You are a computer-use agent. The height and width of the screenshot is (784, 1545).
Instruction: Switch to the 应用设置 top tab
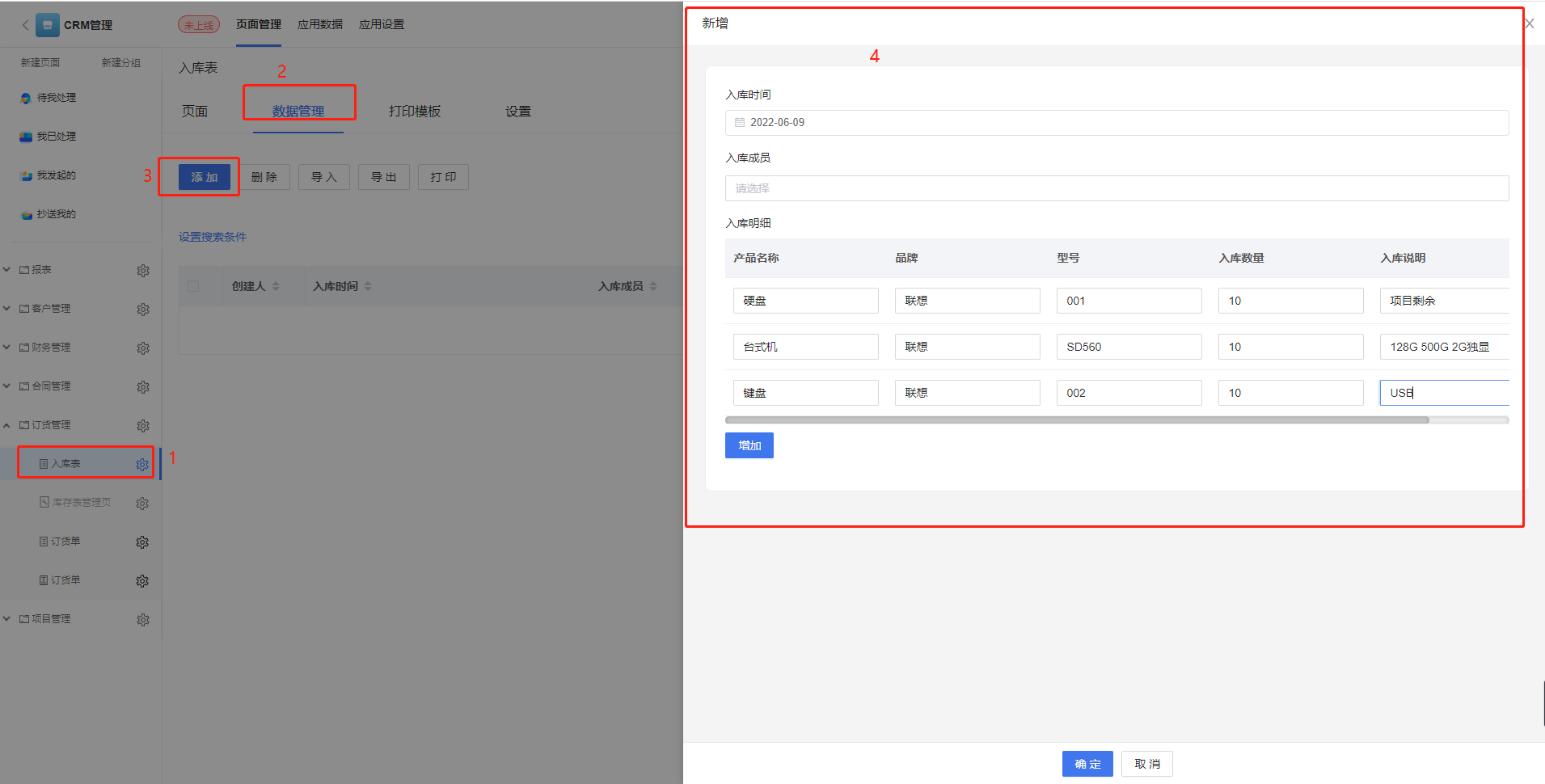[382, 25]
